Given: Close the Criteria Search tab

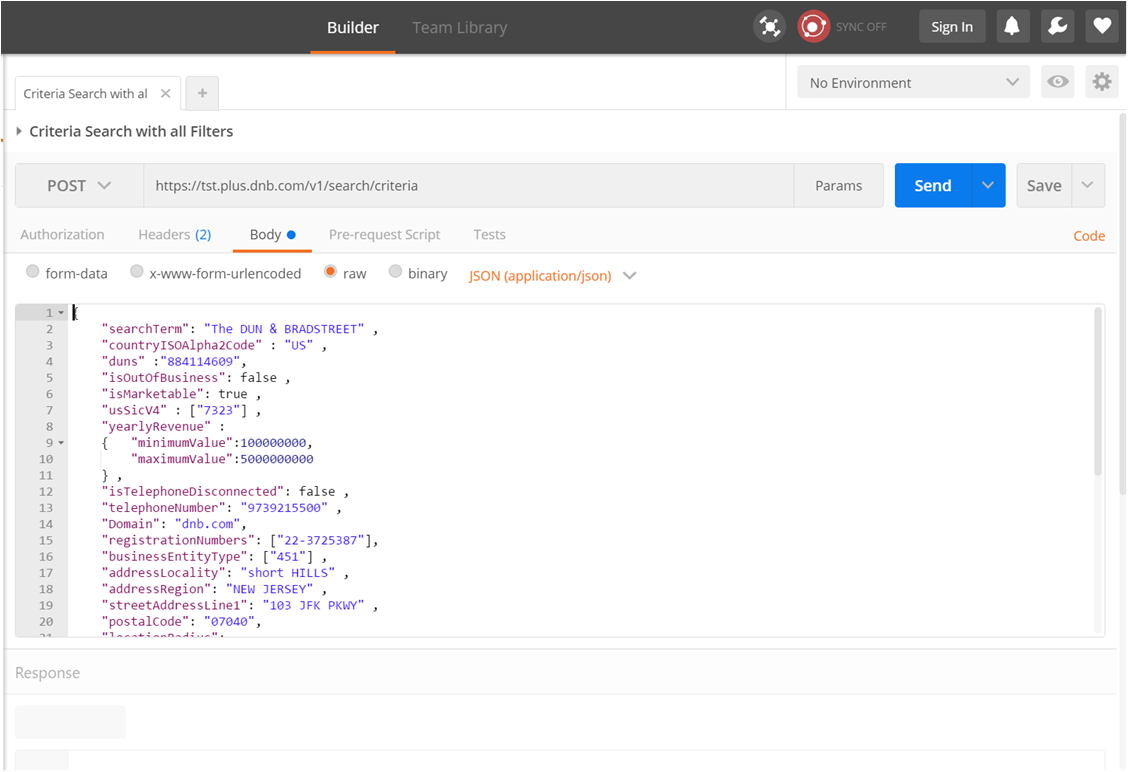Looking at the screenshot, I should 165,94.
